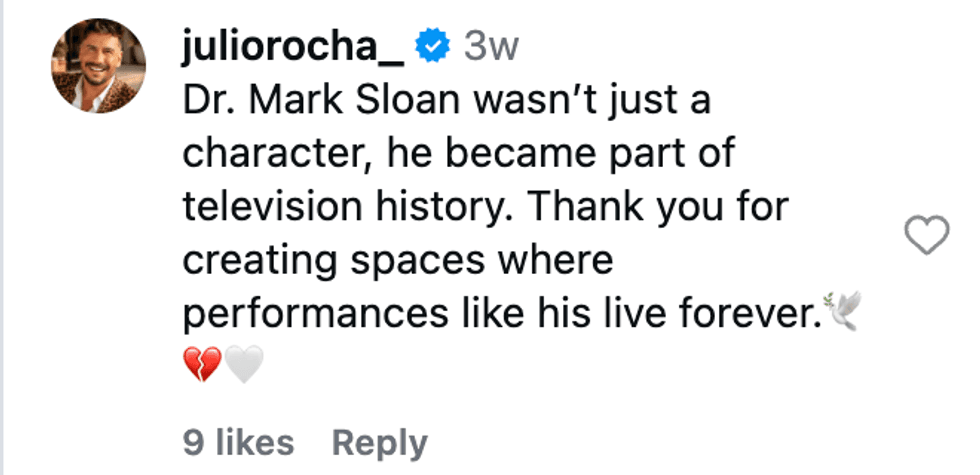980x475 pixels.
Task: View the 9 likes list
Action: (239, 443)
